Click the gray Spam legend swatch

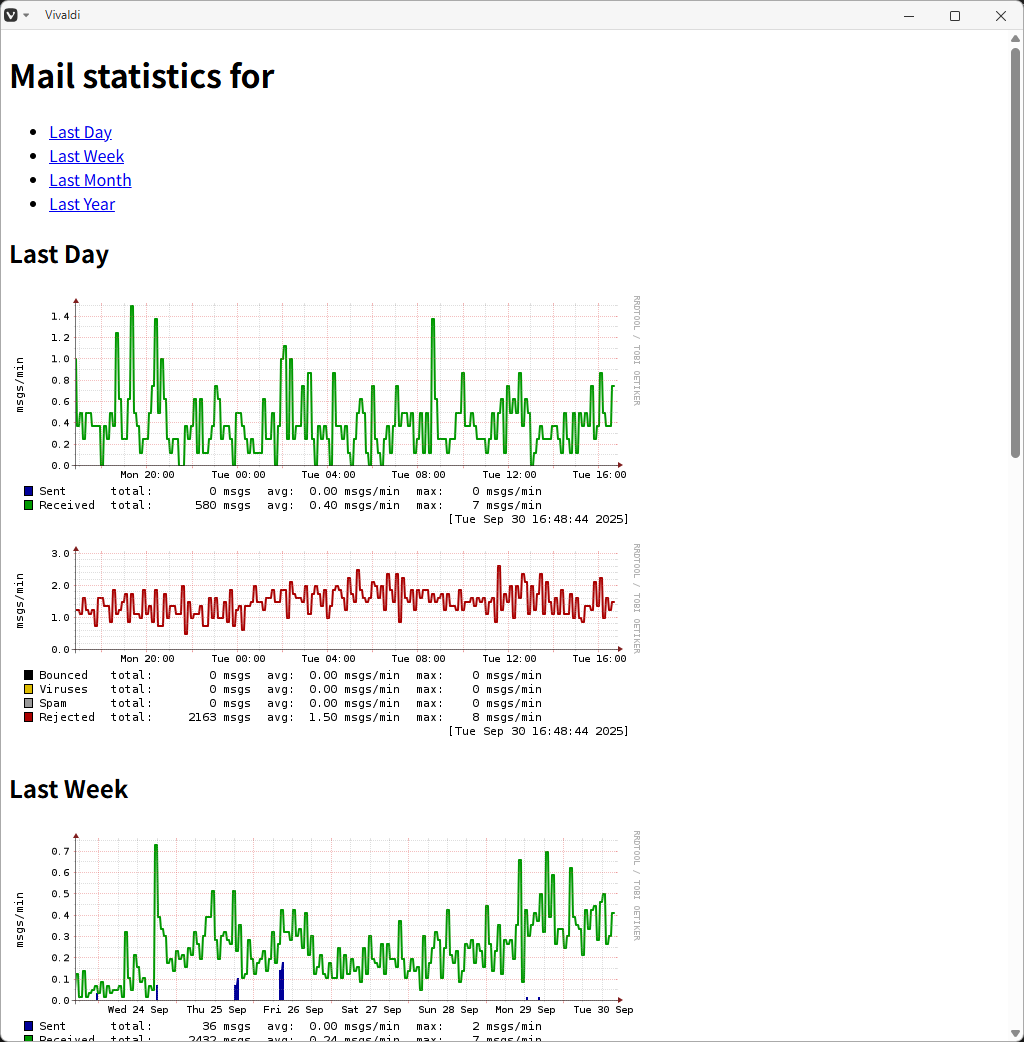pyautogui.click(x=29, y=703)
